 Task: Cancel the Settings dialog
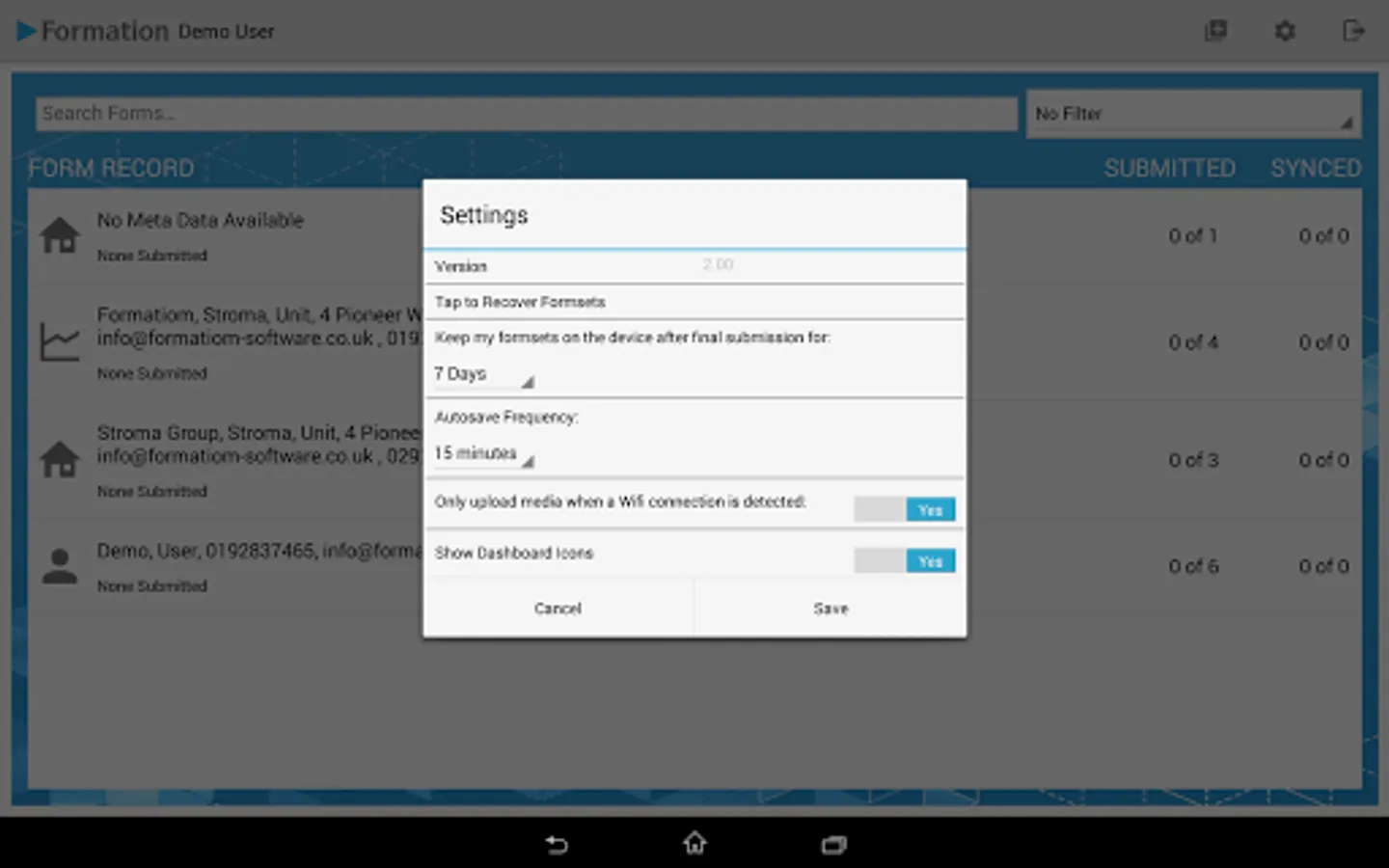(x=558, y=609)
